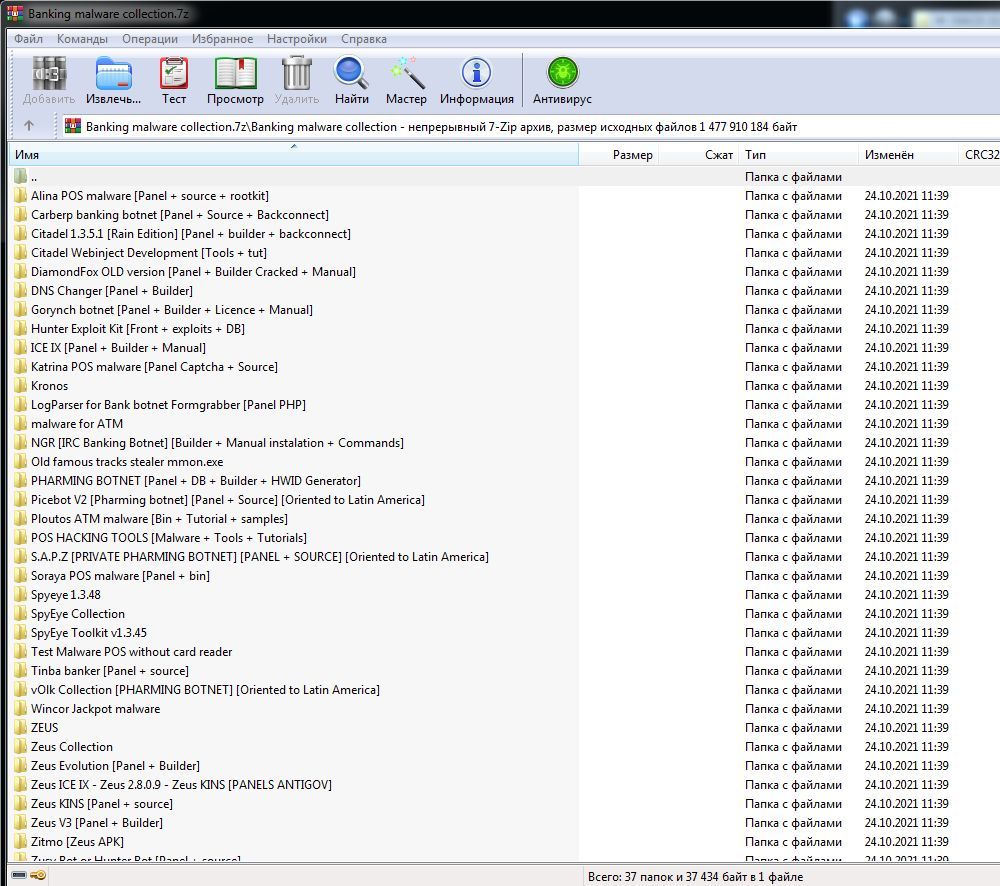Viewport: 1000px width, 886px height.
Task: Click folder icon of Kronos
Action: [x=20, y=385]
